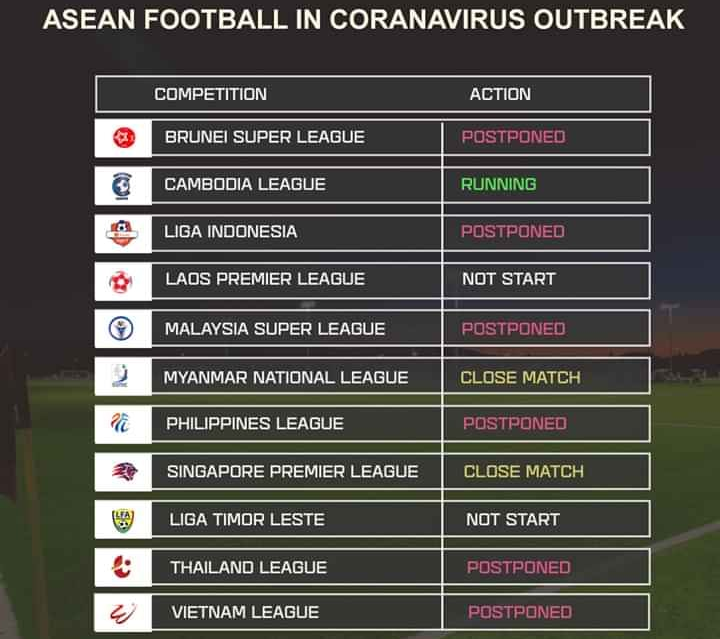This screenshot has width=720, height=639.
Task: Open the Malaysia Super League logo
Action: click(x=122, y=328)
